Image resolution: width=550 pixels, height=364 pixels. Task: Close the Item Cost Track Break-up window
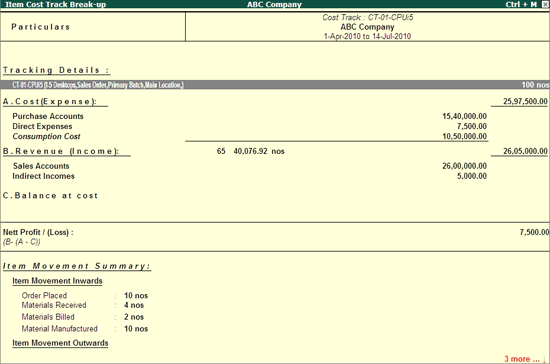(x=546, y=4)
